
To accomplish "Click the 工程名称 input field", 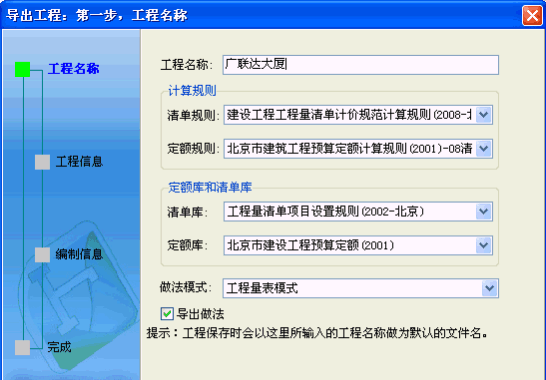I will 360,65.
